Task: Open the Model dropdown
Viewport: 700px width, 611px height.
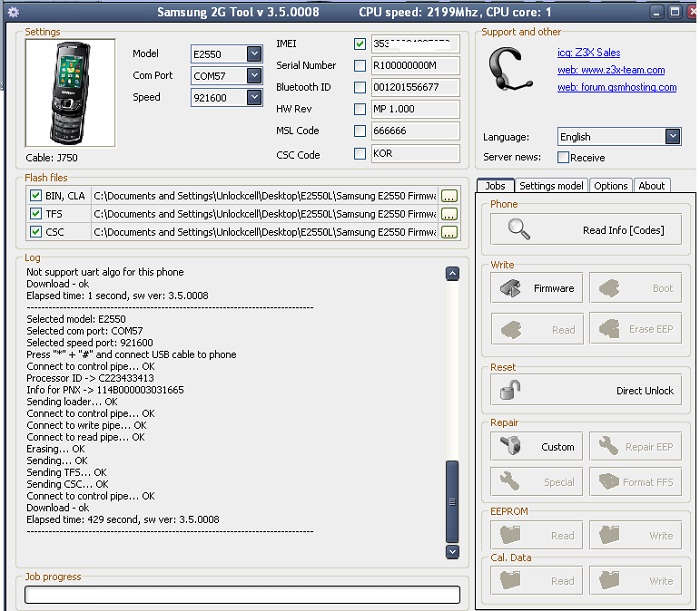Action: [x=254, y=54]
